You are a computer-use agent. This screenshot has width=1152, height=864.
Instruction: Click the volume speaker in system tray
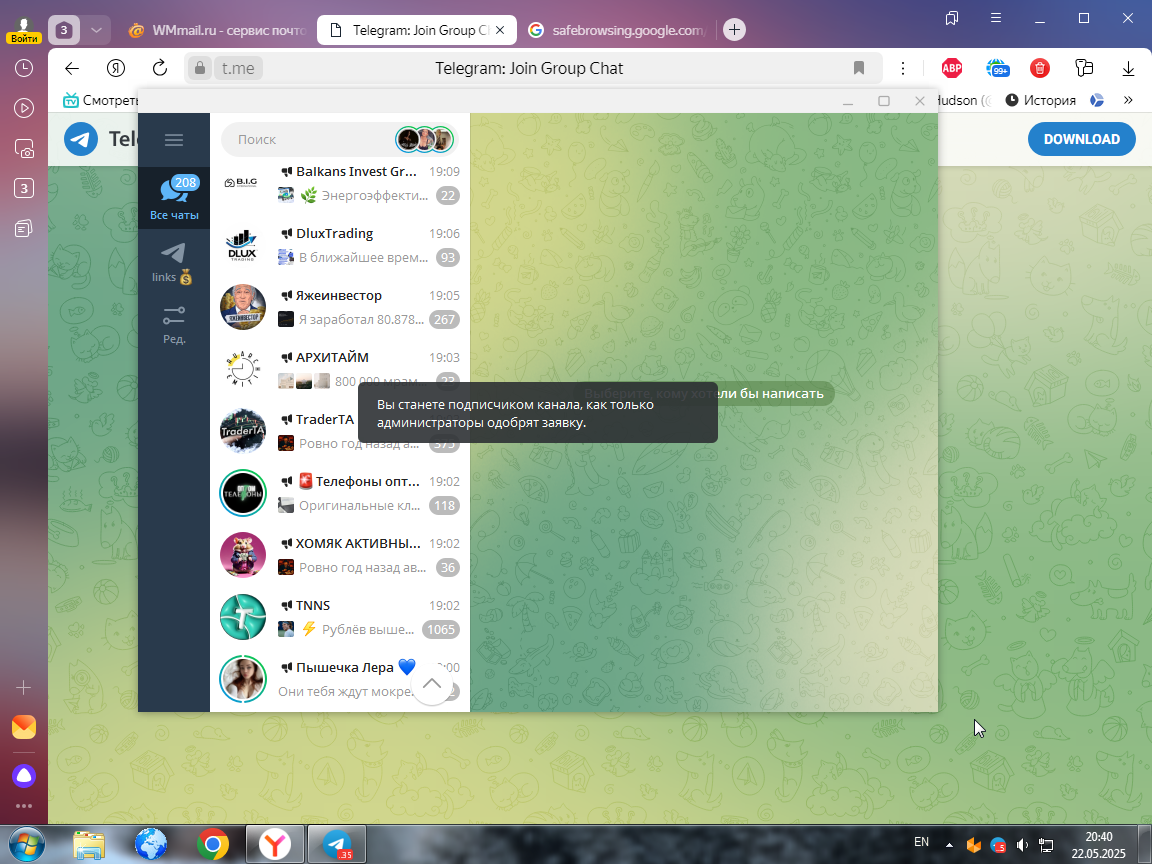pos(1022,846)
